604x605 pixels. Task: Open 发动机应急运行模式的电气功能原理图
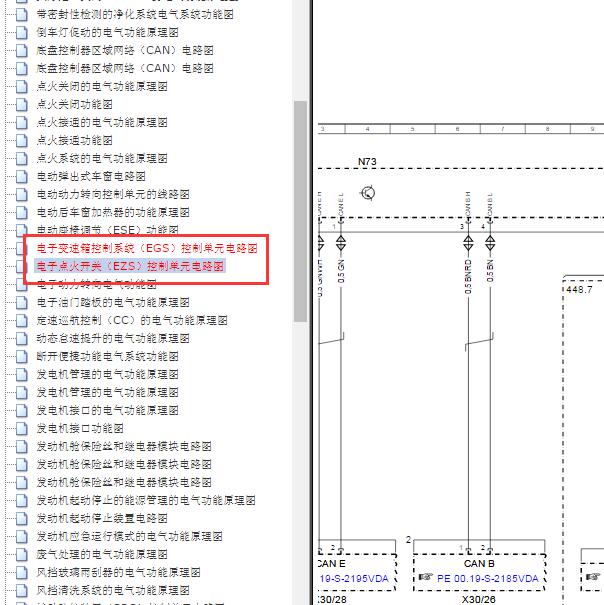click(x=129, y=537)
